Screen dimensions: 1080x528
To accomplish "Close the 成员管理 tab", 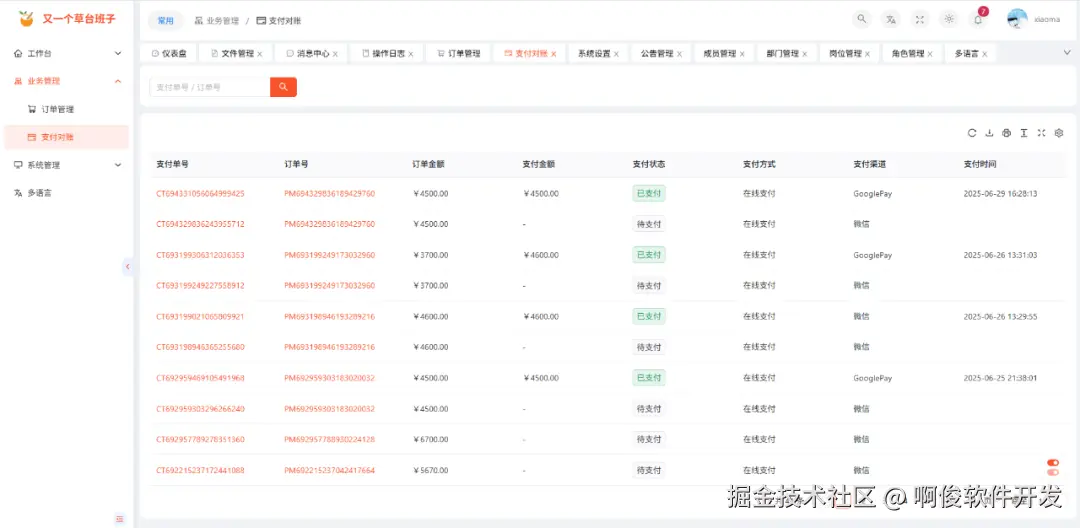I will (x=742, y=54).
